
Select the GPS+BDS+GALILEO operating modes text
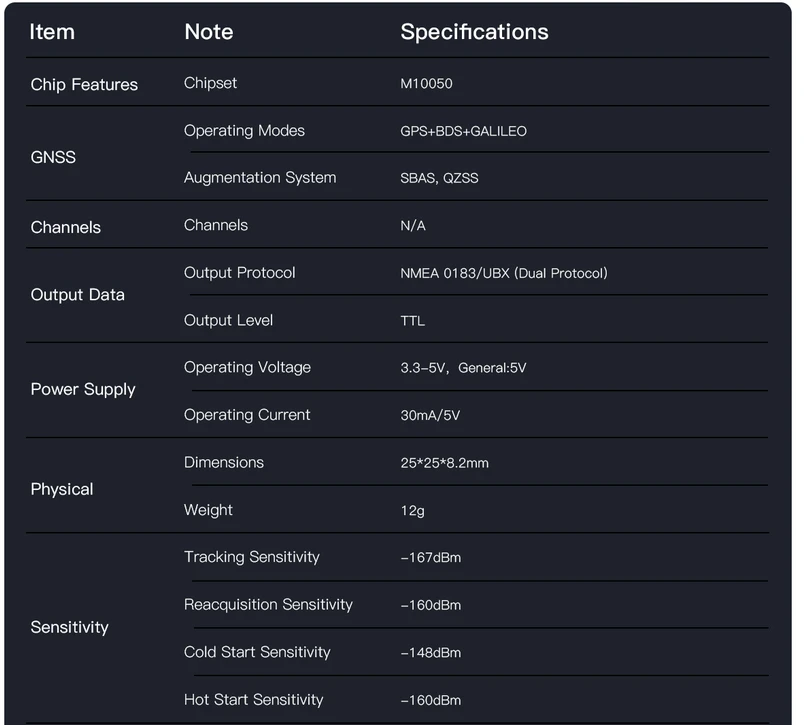pos(463,131)
